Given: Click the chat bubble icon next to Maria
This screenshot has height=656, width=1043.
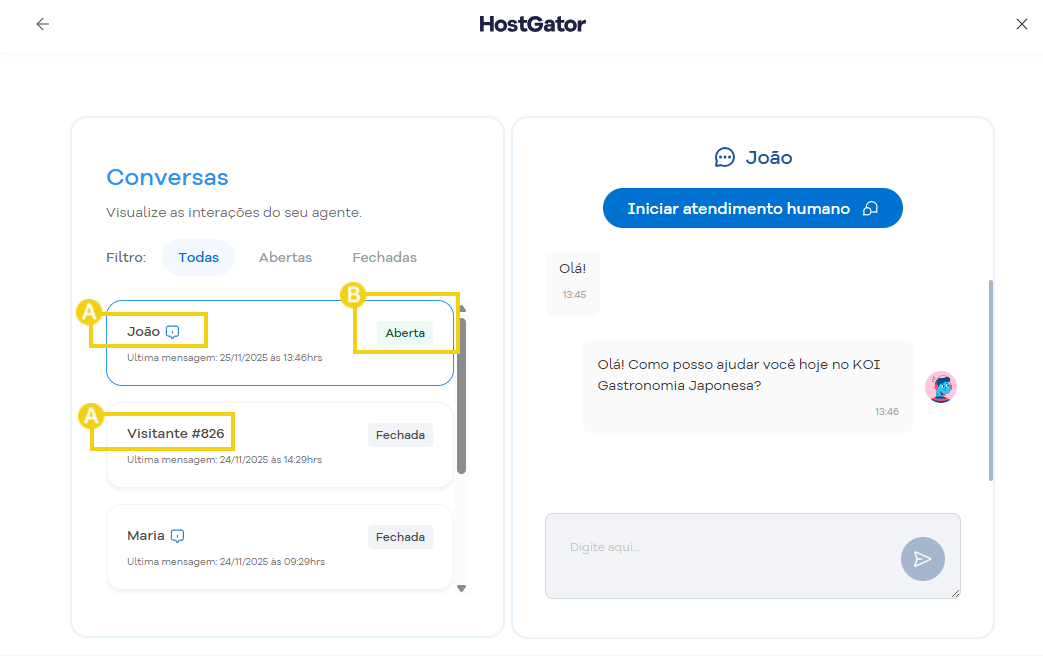Looking at the screenshot, I should tap(177, 535).
